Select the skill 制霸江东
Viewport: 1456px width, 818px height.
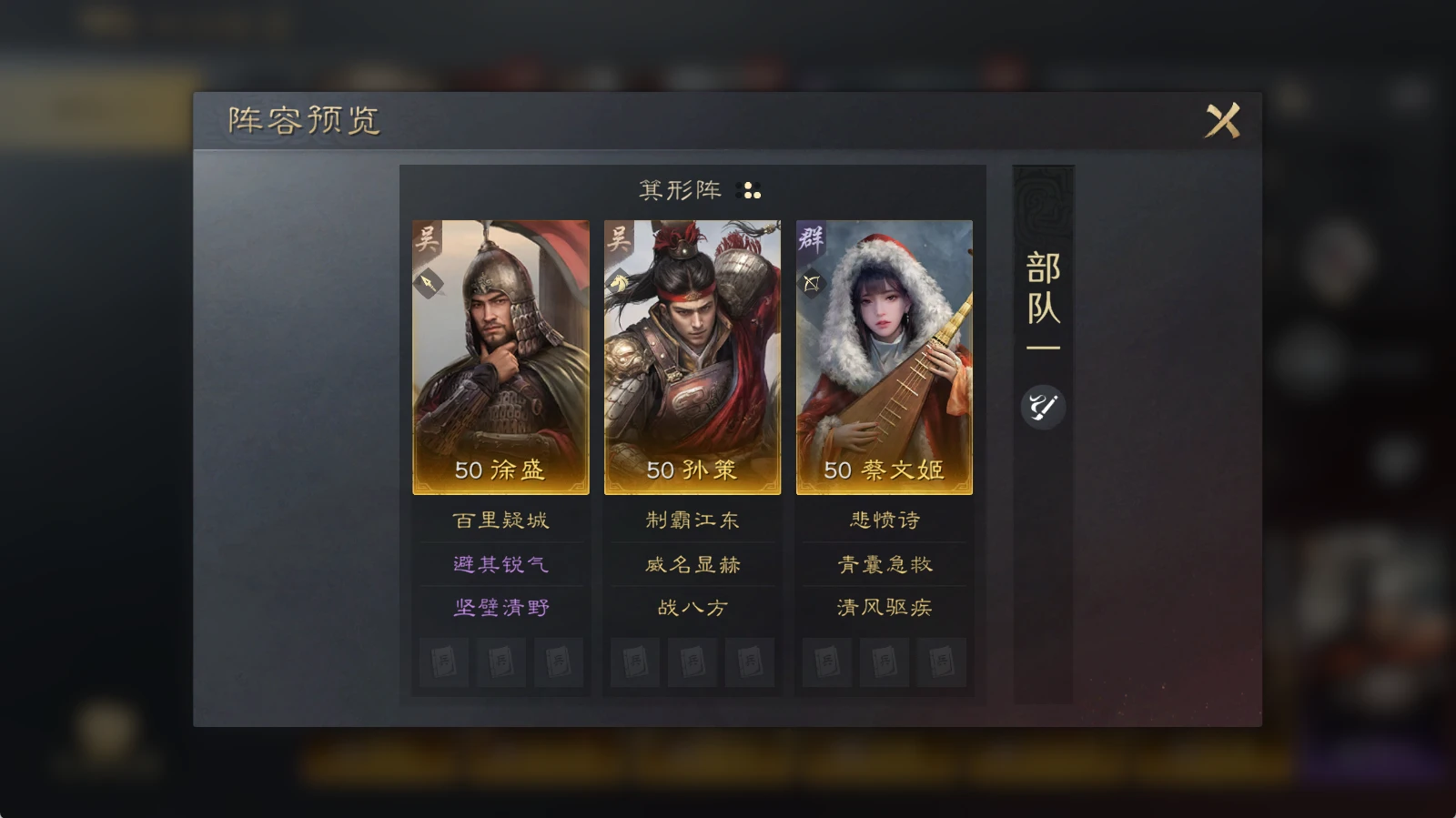point(693,520)
